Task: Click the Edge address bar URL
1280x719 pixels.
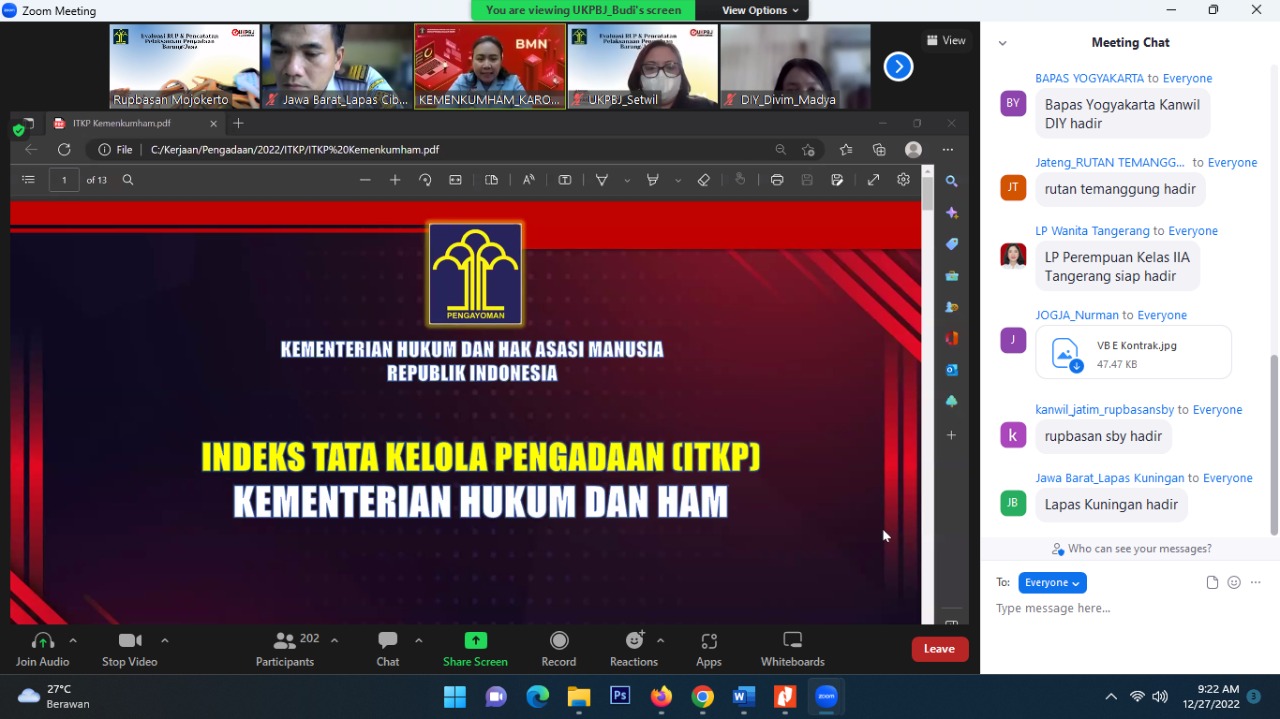Action: [x=295, y=150]
